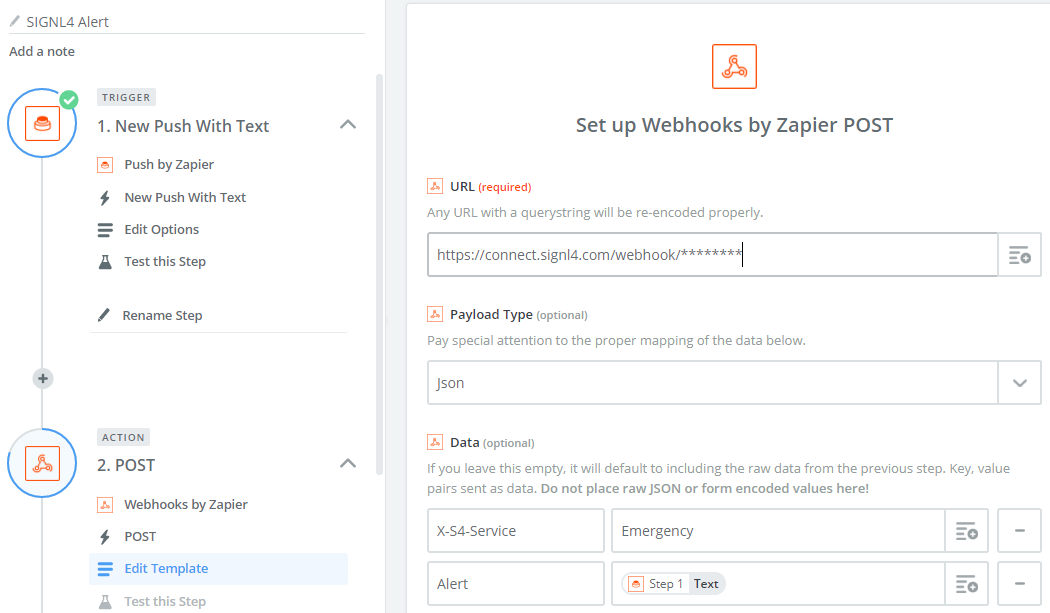The image size is (1050, 613).
Task: Open Test this Step for the action
Action: click(x=165, y=602)
